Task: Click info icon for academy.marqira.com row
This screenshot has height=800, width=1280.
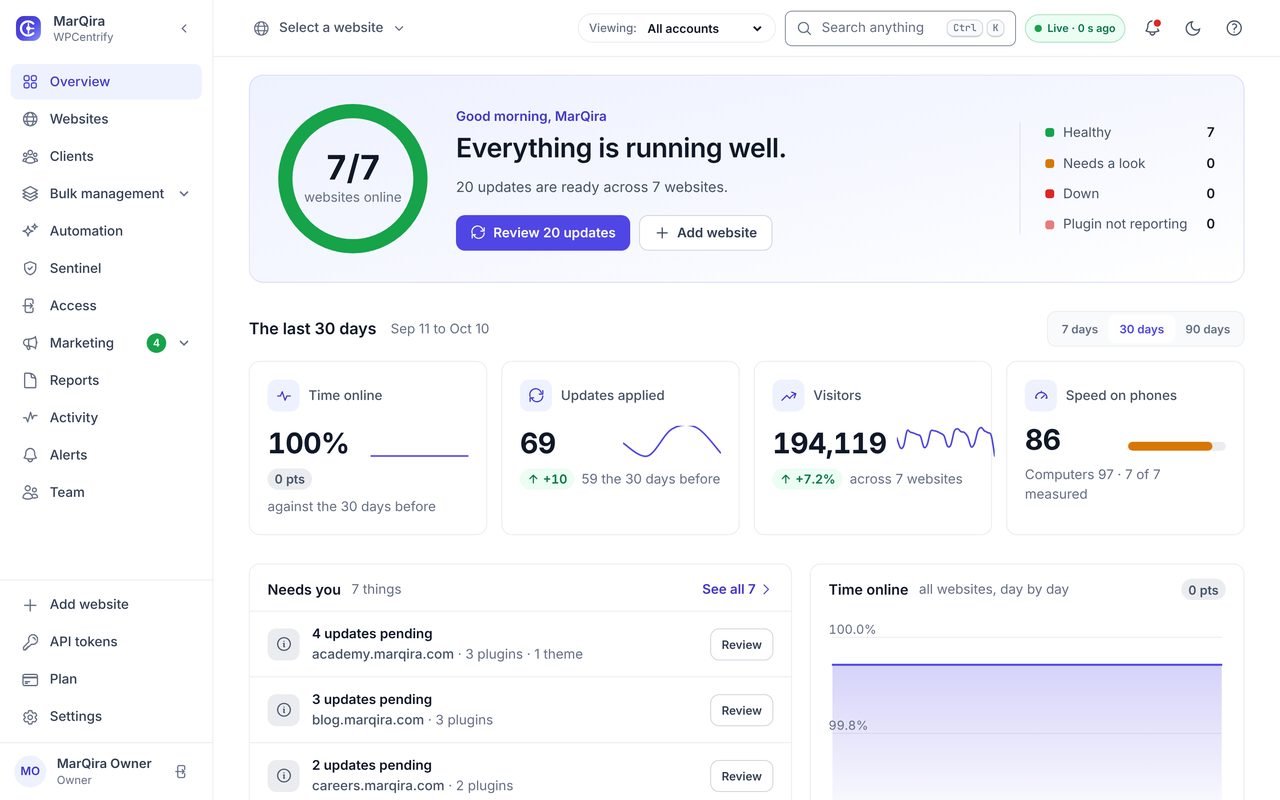Action: pos(284,644)
